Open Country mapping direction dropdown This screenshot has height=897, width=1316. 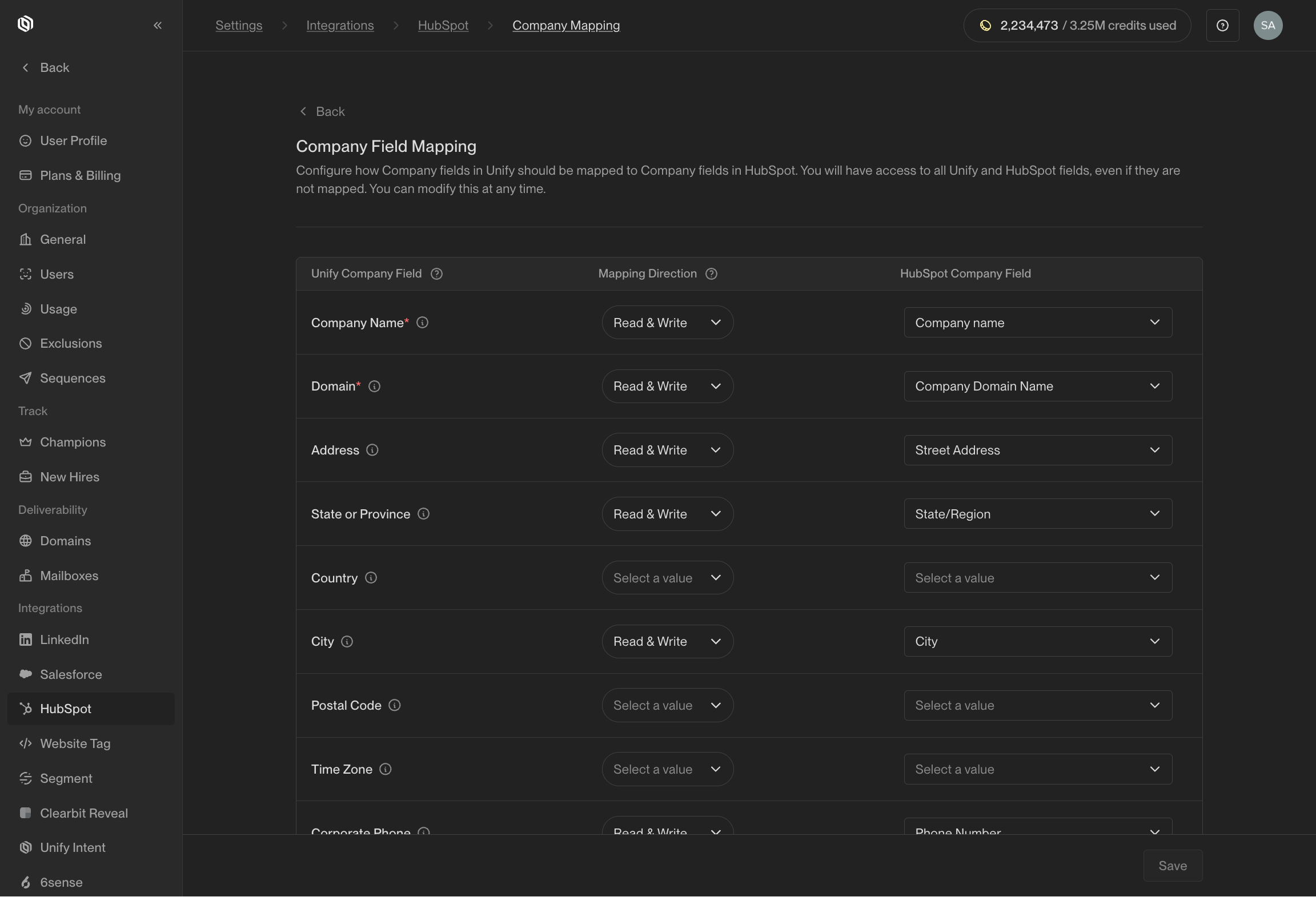click(x=667, y=578)
